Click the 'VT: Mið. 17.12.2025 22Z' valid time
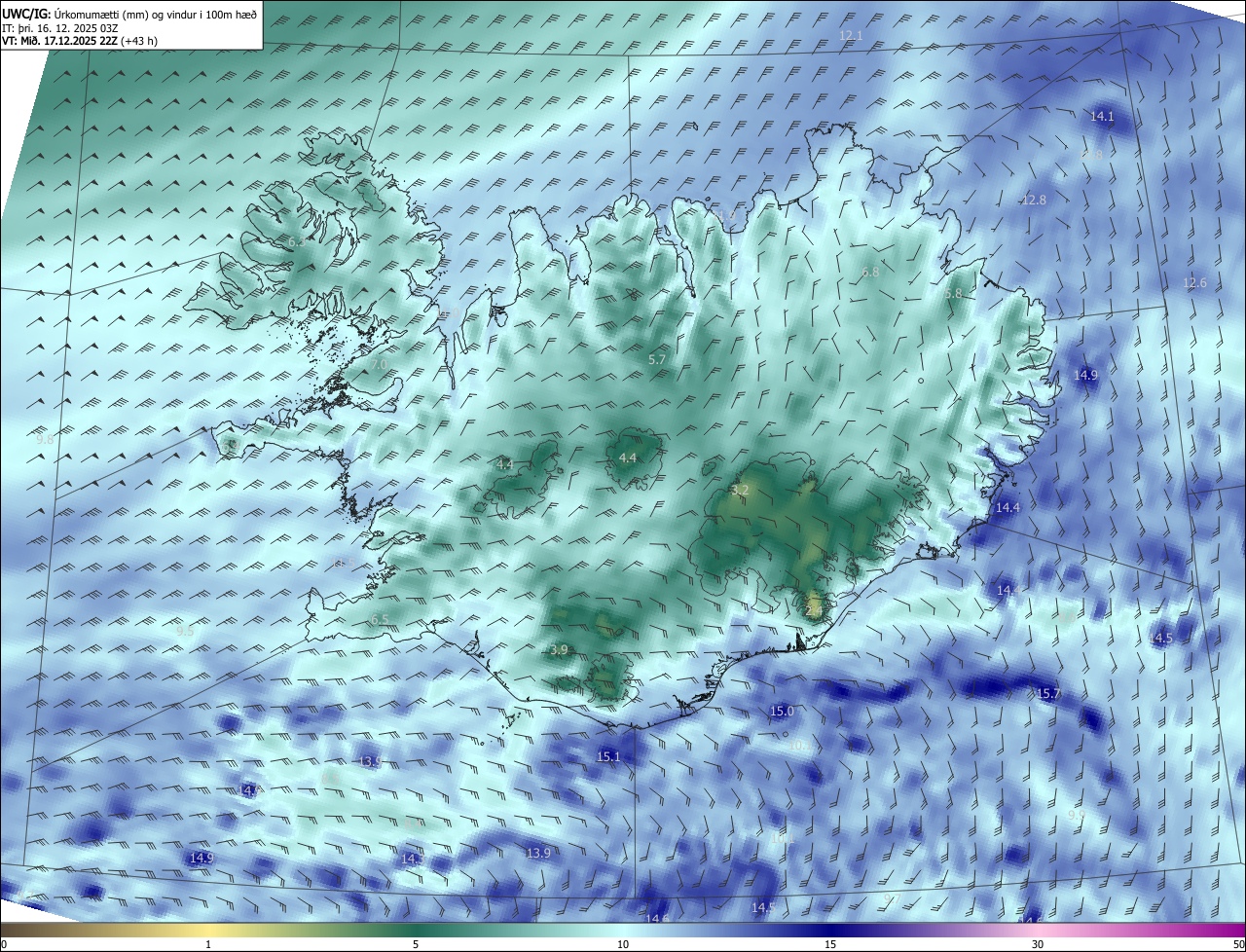The height and width of the screenshot is (952, 1246). point(59,41)
